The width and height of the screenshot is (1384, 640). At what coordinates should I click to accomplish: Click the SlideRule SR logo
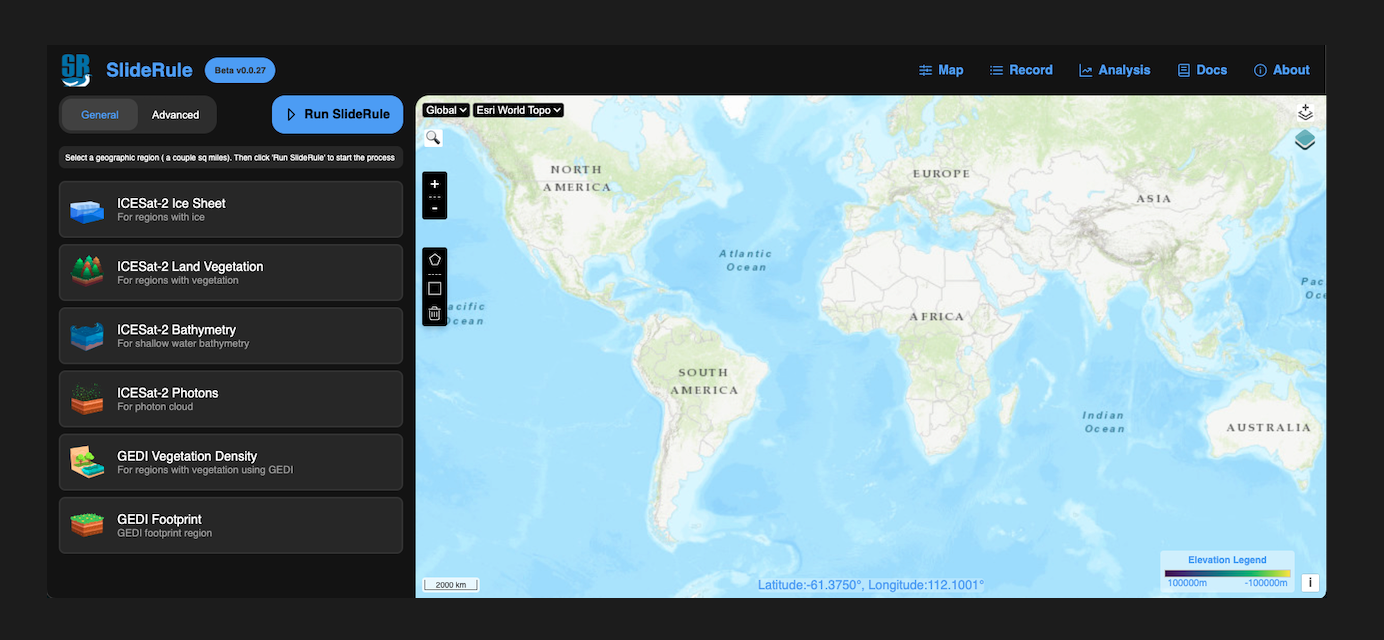click(75, 70)
